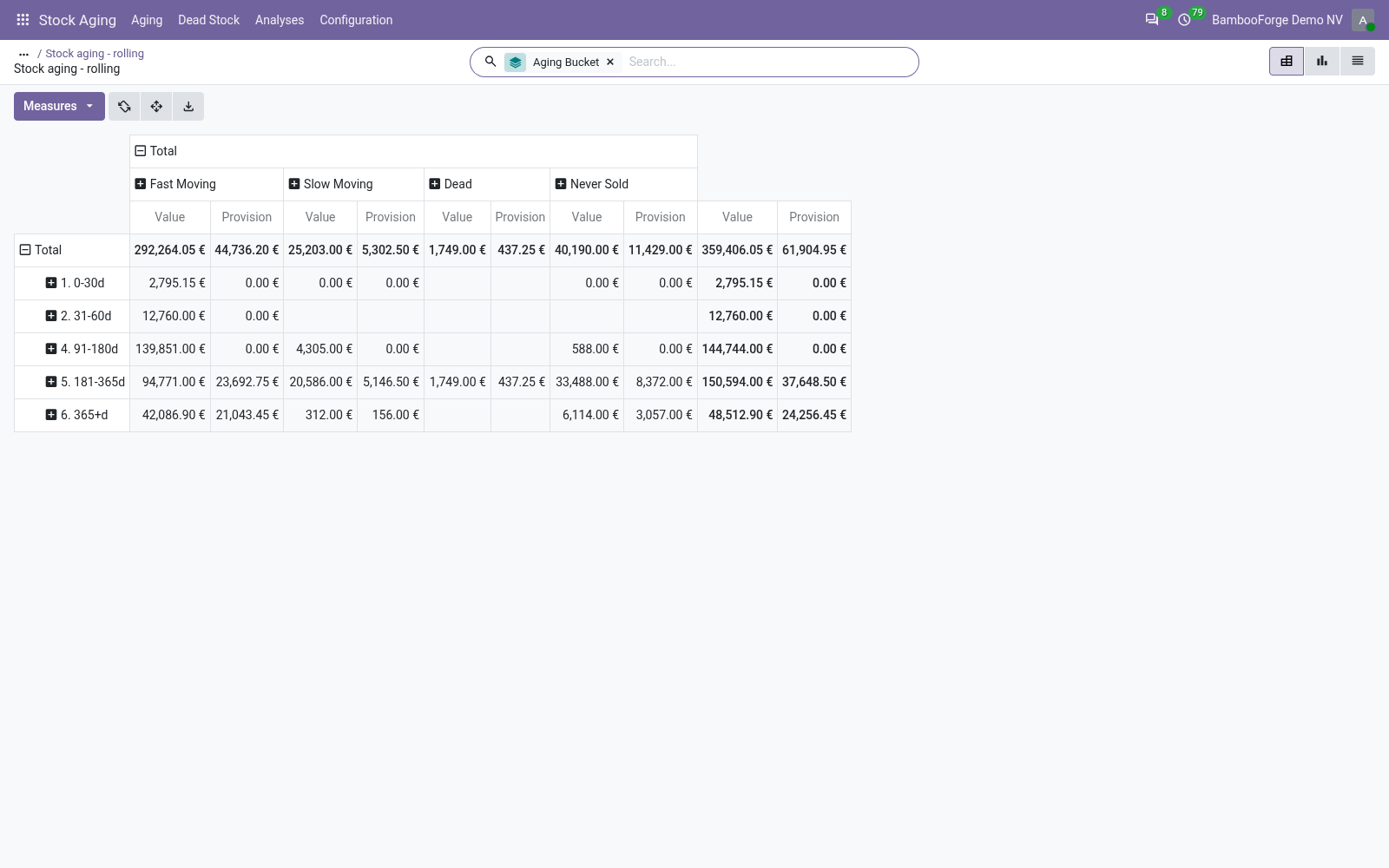Open the Analyses menu
This screenshot has width=1389, height=868.
click(280, 20)
